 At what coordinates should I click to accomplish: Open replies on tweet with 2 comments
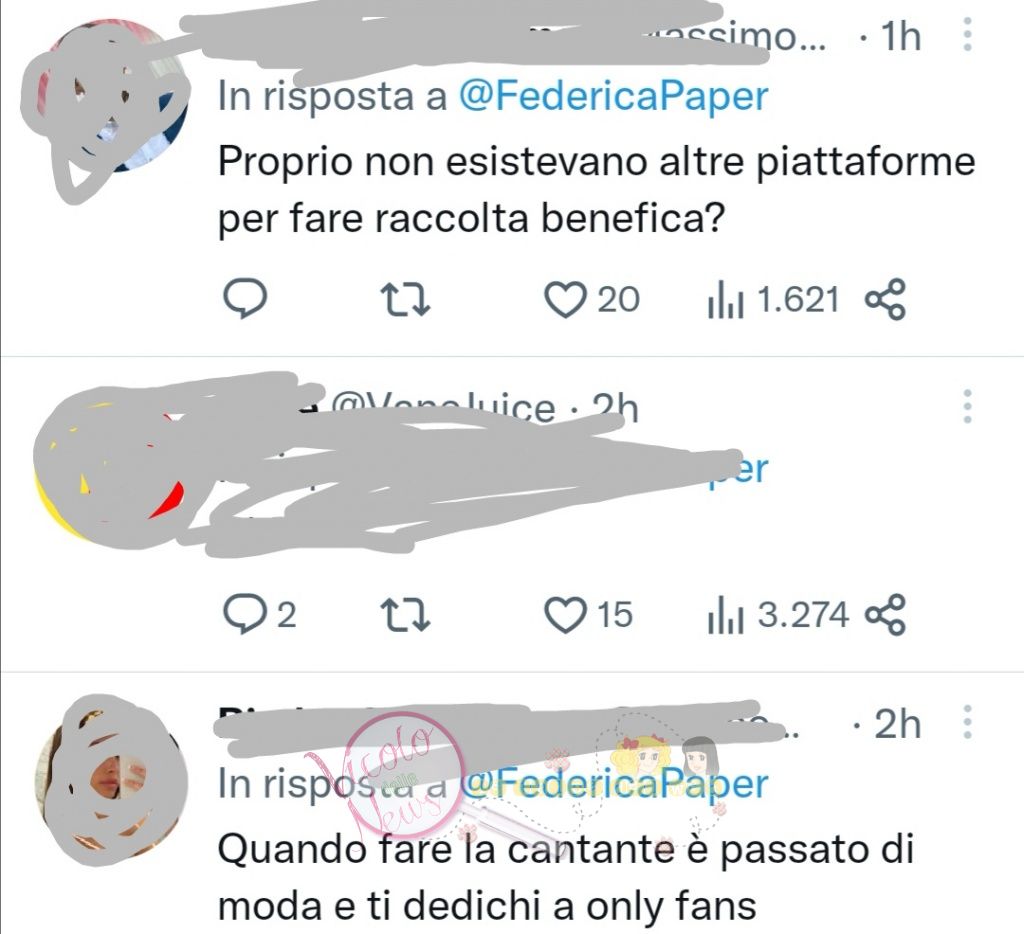pyautogui.click(x=259, y=614)
